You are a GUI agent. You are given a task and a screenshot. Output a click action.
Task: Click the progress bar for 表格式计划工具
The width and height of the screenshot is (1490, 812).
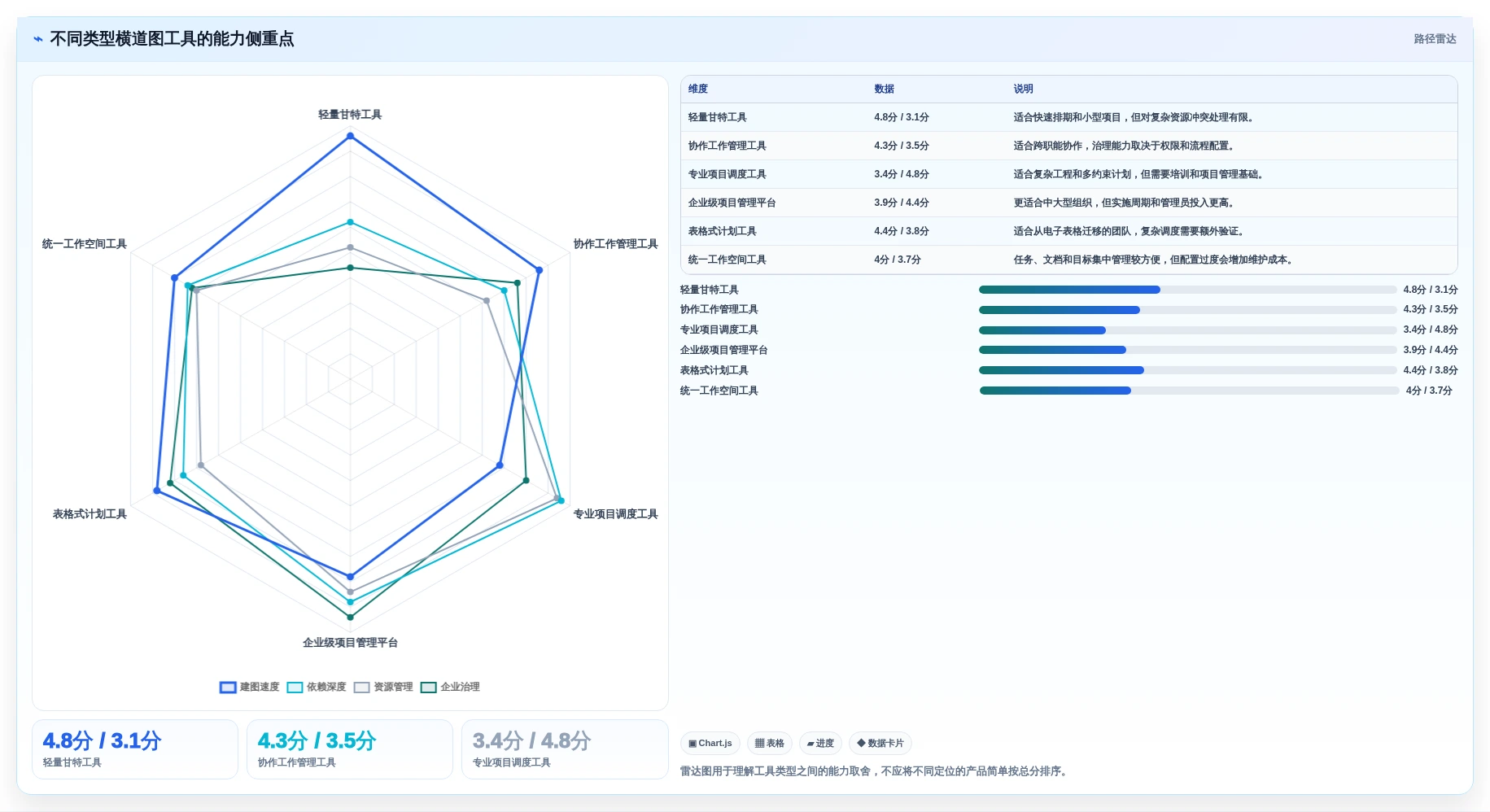point(1187,370)
